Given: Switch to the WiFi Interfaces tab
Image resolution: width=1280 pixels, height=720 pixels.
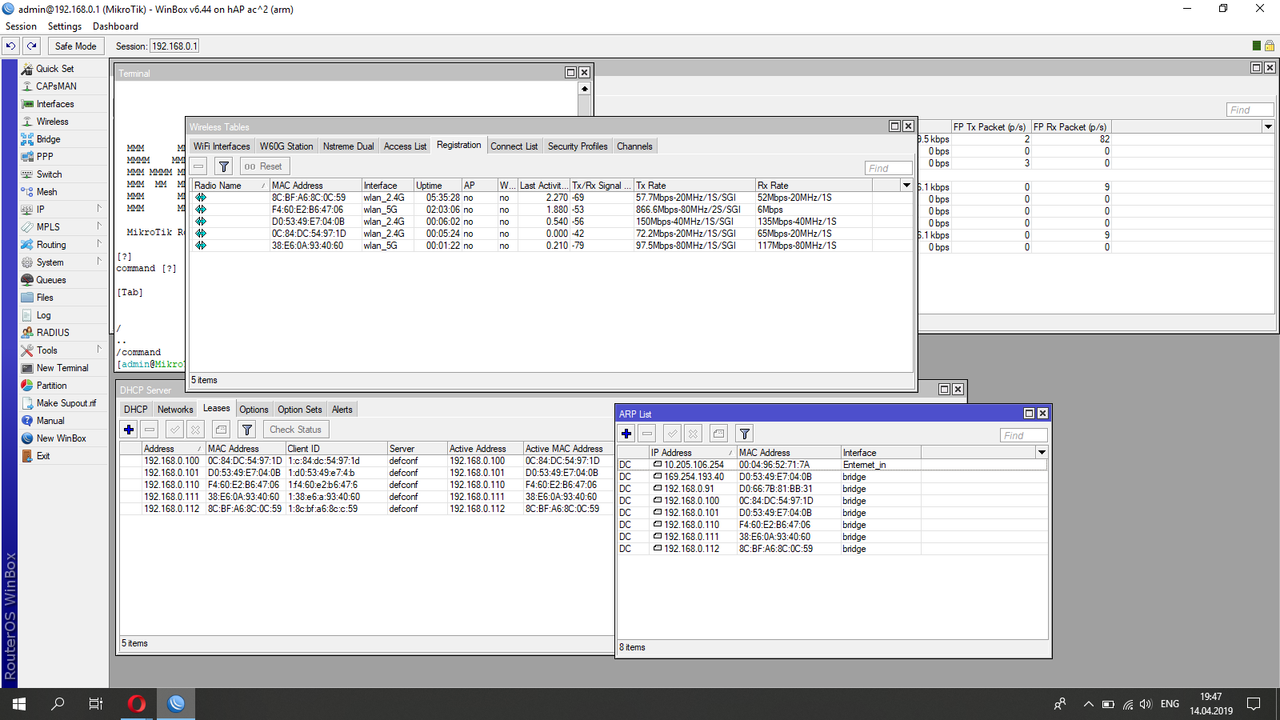Looking at the screenshot, I should click(x=222, y=146).
